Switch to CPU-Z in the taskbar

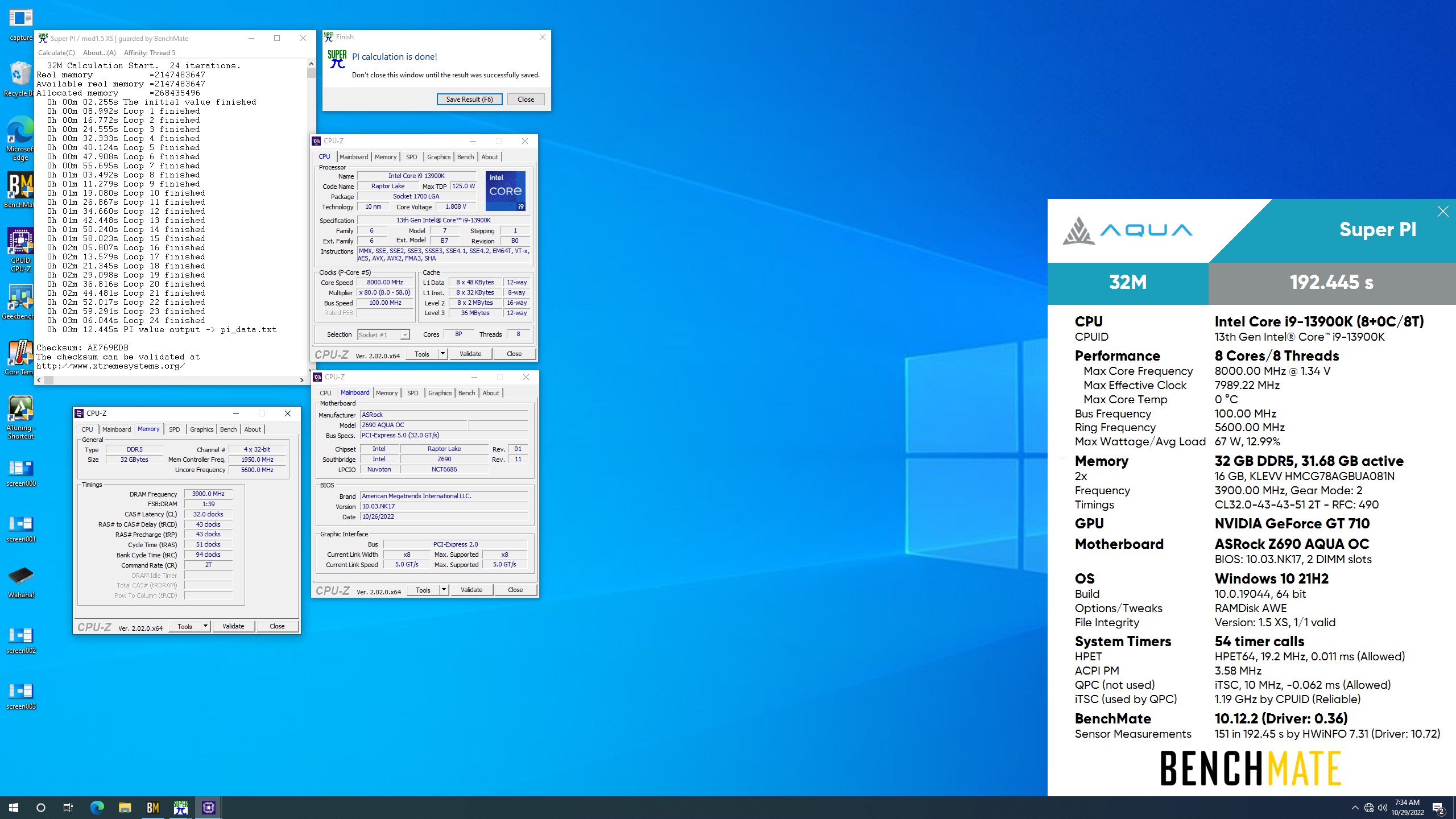[x=209, y=808]
